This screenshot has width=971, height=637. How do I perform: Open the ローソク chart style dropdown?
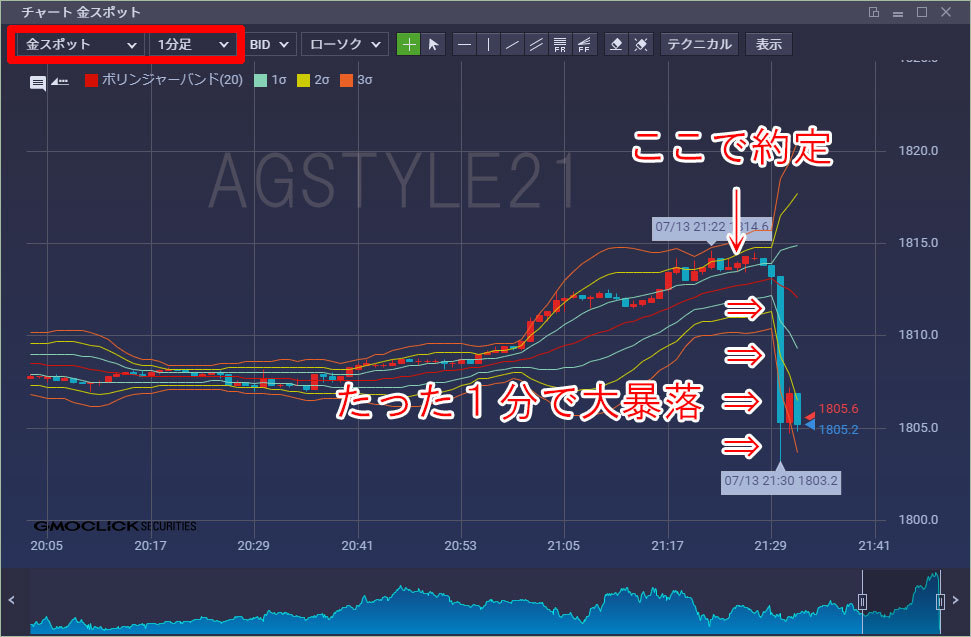[x=345, y=45]
